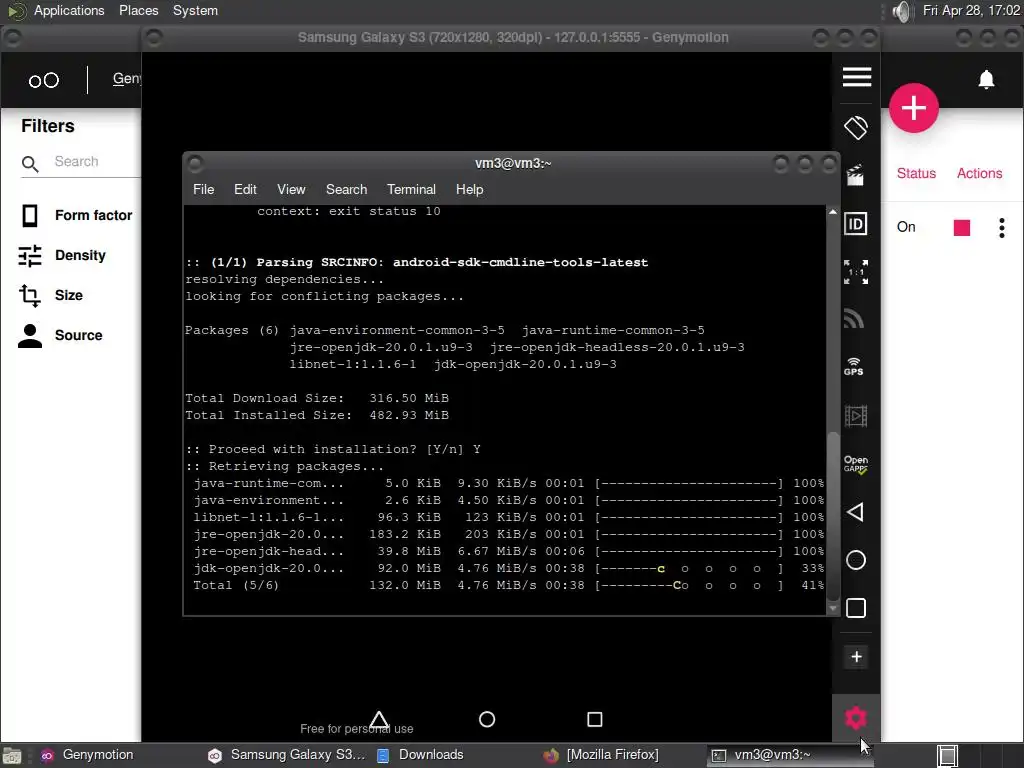The image size is (1024, 768).
Task: Open the terminal Terminal menu
Action: [x=411, y=189]
